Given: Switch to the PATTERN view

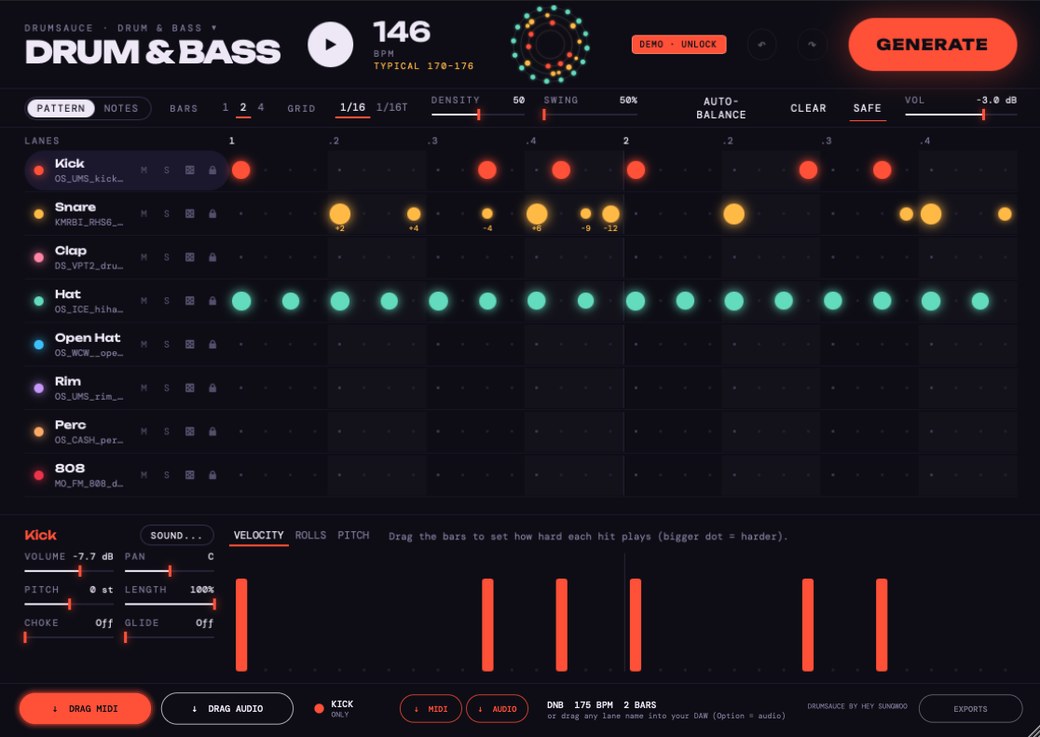Looking at the screenshot, I should click(60, 108).
